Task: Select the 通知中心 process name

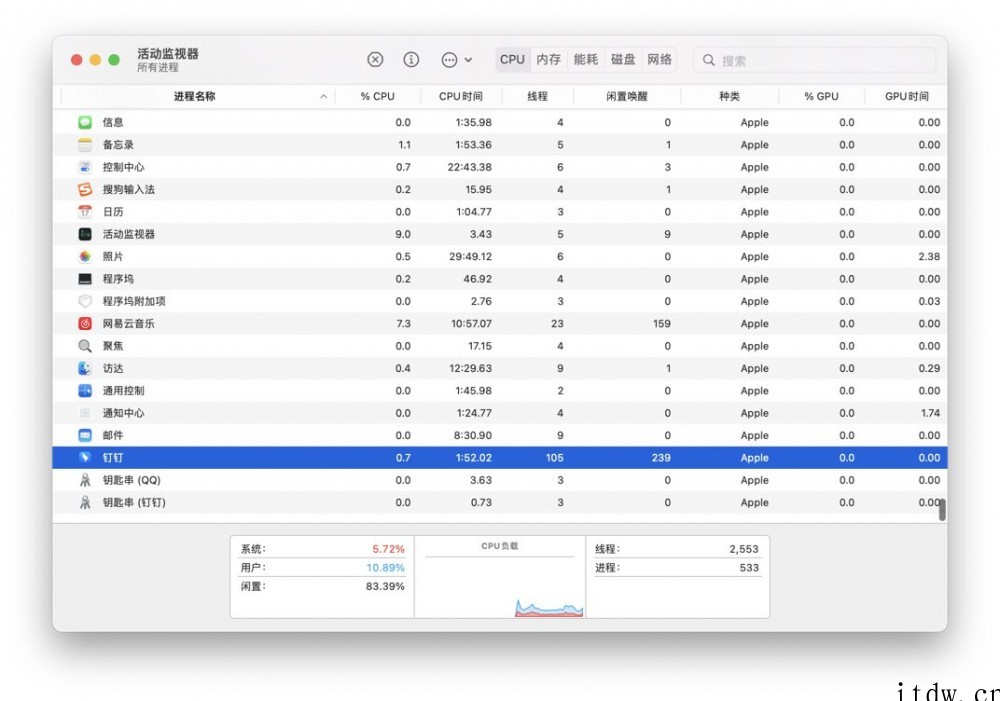Action: 123,413
